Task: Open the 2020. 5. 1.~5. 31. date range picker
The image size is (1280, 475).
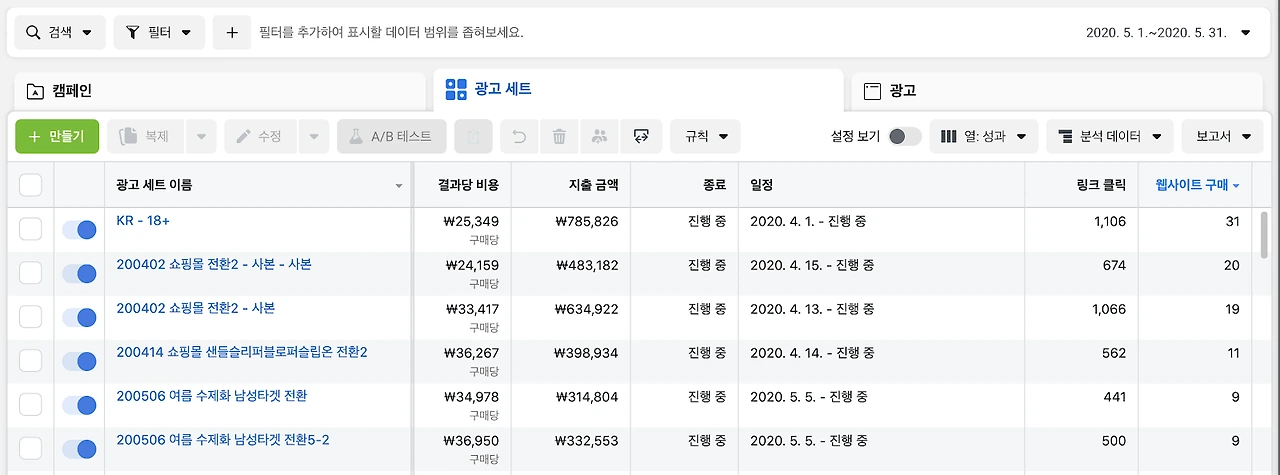Action: tap(1168, 32)
